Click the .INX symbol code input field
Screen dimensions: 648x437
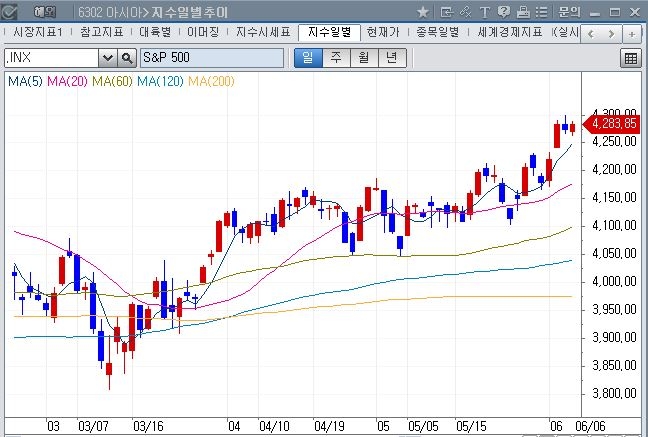[52, 58]
